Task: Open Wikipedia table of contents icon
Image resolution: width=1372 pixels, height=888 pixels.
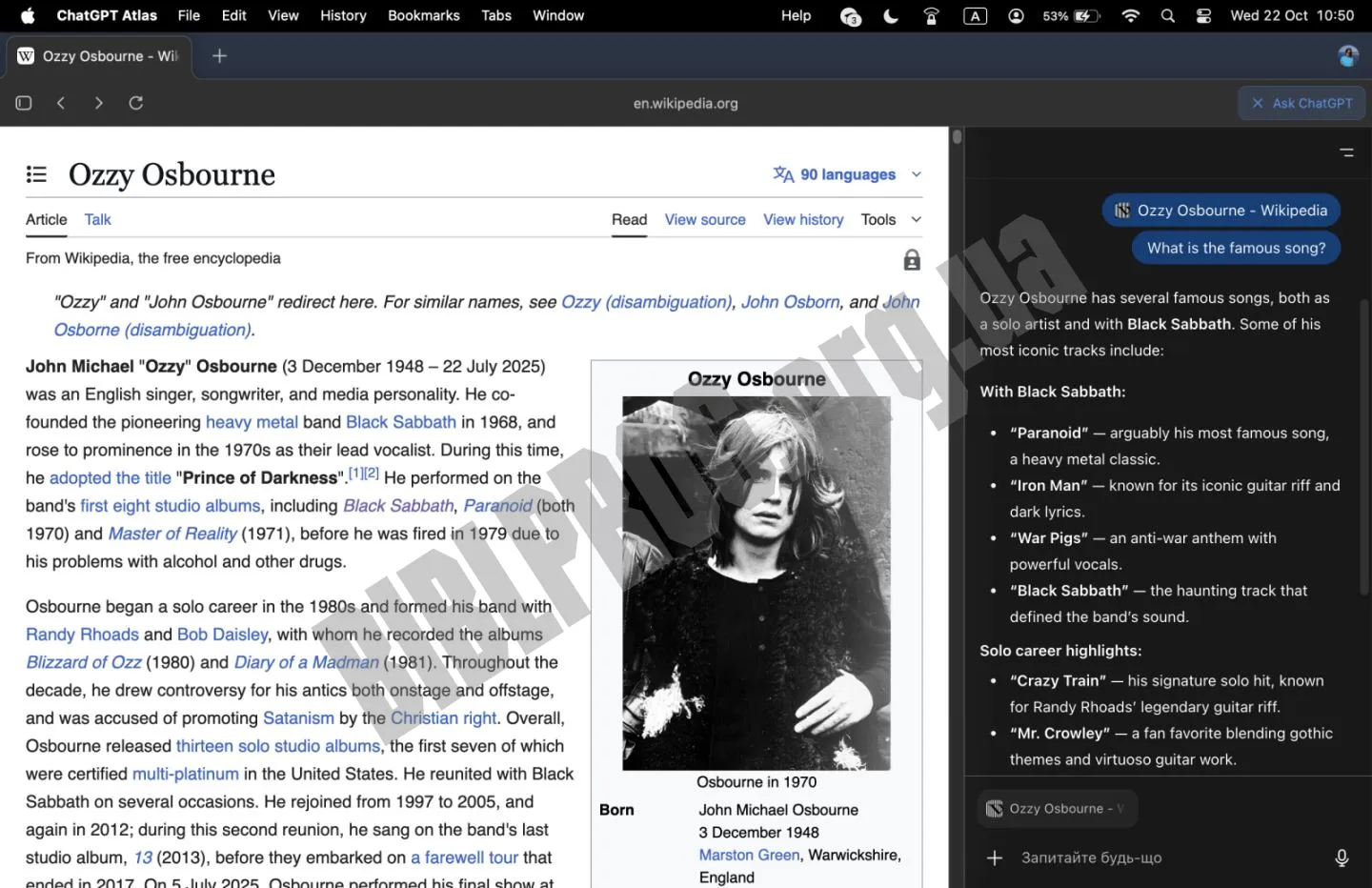Action: pos(36,174)
